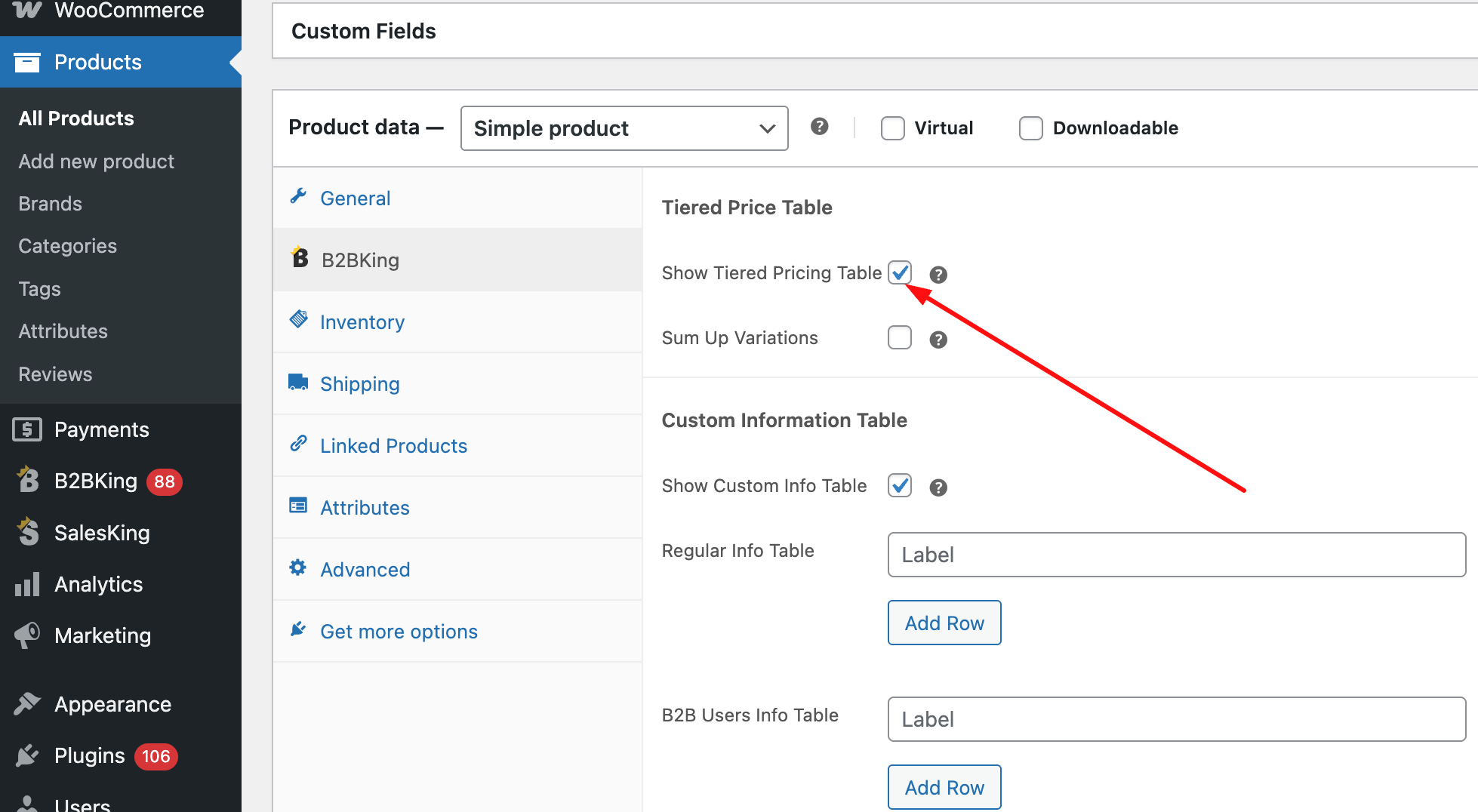Open Brands submenu link
The width and height of the screenshot is (1478, 812).
point(51,204)
